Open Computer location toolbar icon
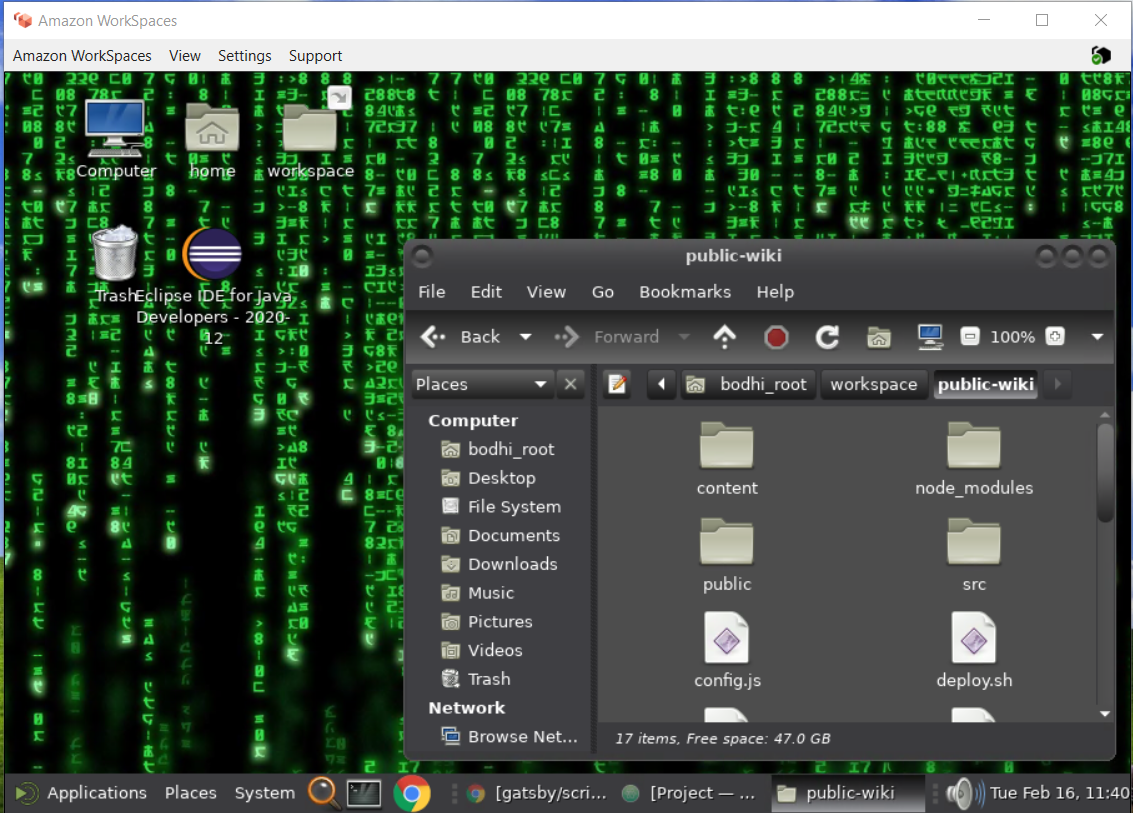The width and height of the screenshot is (1133, 813). [930, 337]
